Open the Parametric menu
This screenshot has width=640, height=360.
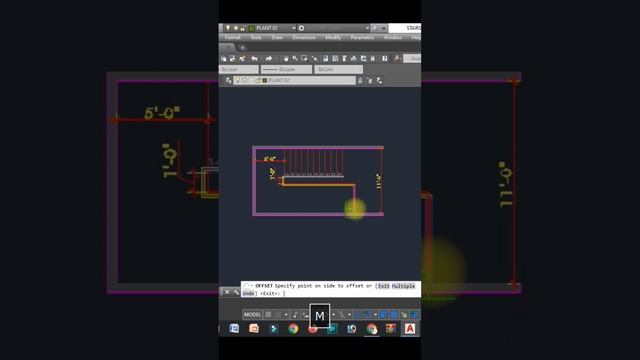click(362, 38)
